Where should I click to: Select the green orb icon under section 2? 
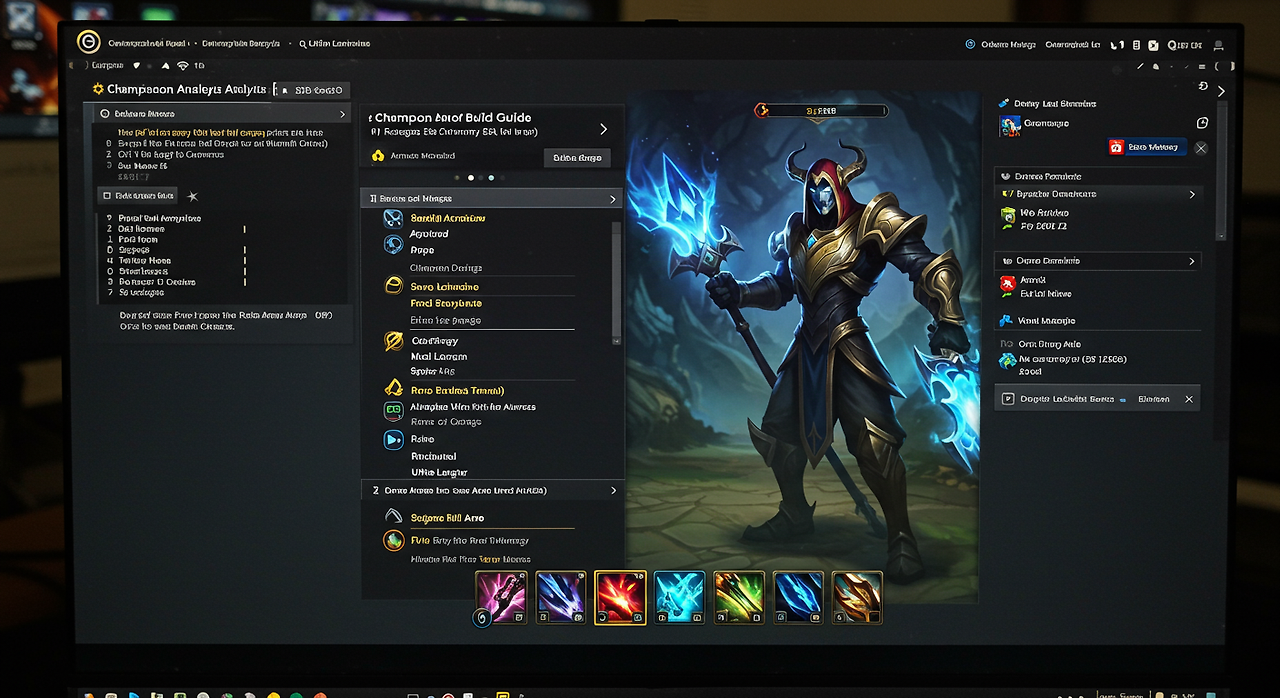point(393,541)
